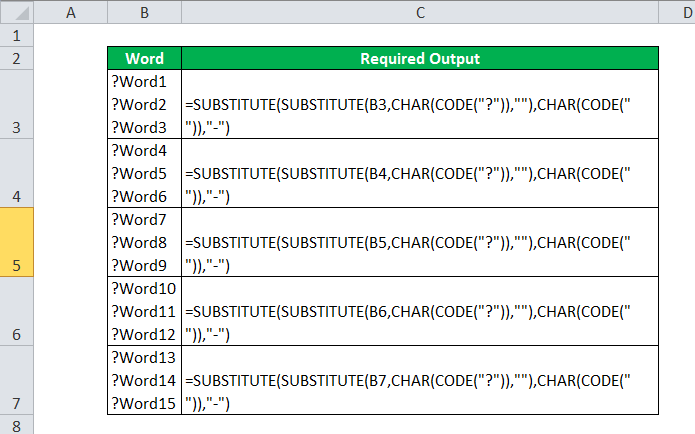
Task: Select column A header
Action: pos(70,12)
